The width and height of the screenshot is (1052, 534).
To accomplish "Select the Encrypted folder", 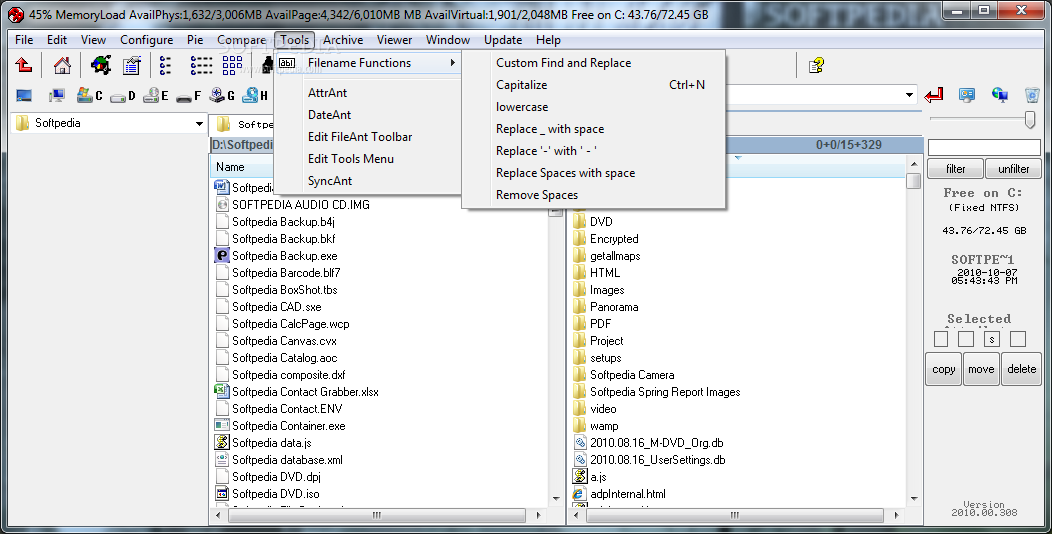I will tap(614, 239).
